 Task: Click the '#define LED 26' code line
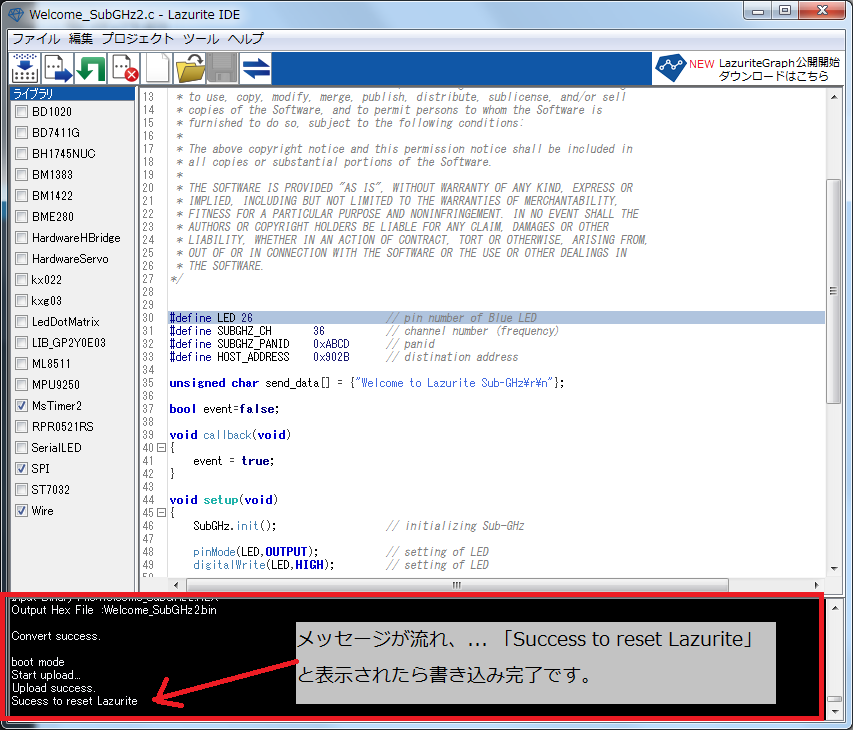coord(497,318)
